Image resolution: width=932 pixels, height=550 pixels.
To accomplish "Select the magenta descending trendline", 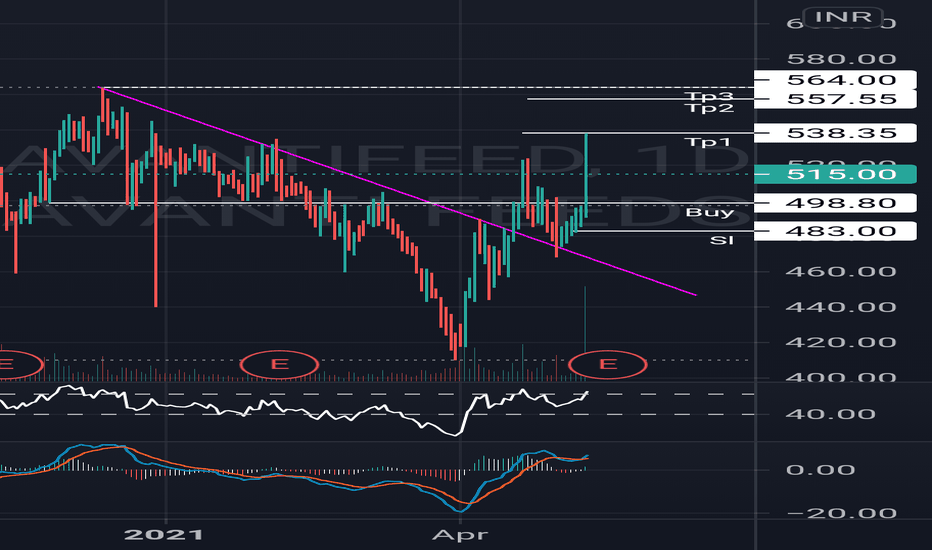I will (398, 191).
